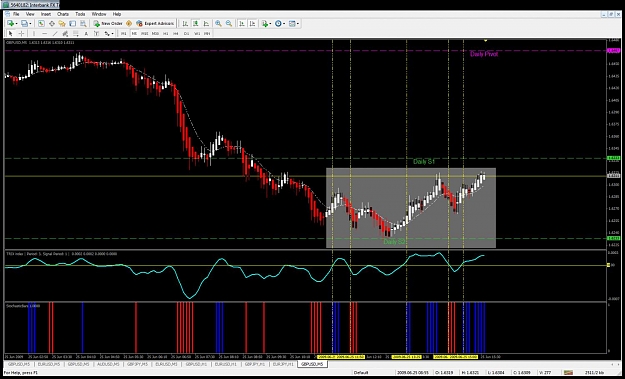The height and width of the screenshot is (379, 625).
Task: Open the Indicators list icon
Action: 265,24
